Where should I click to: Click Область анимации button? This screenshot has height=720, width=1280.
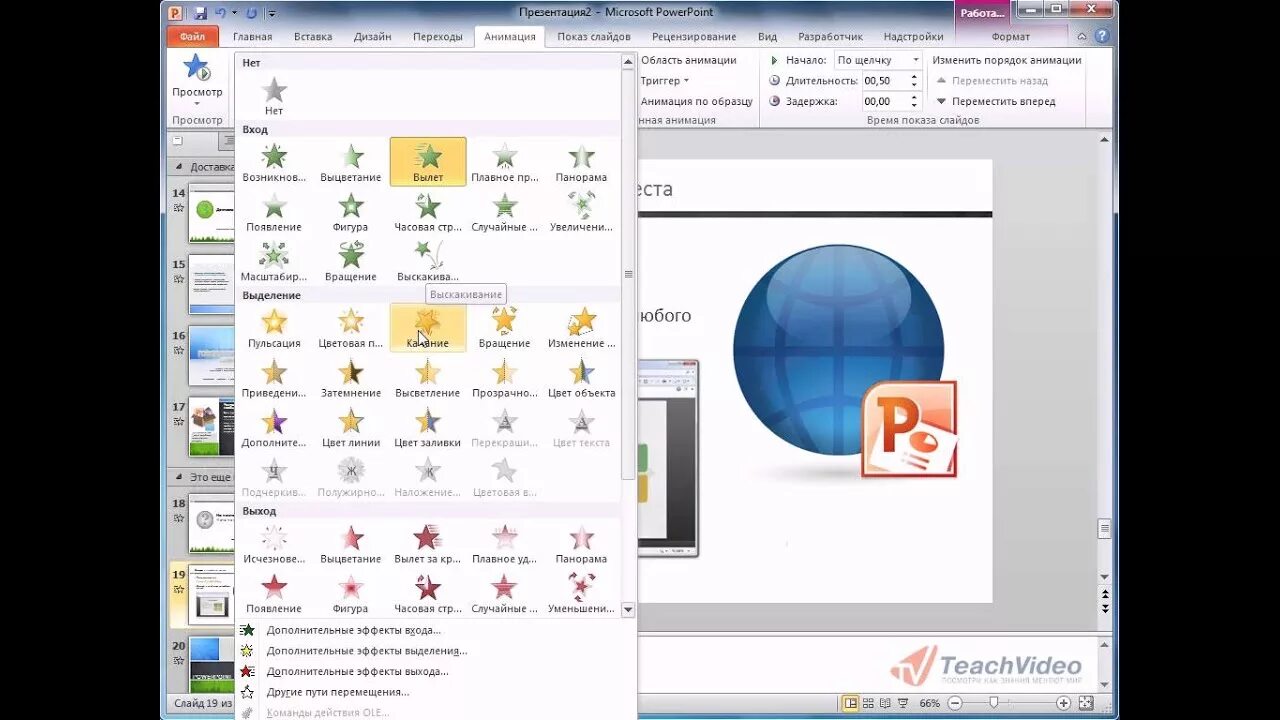pos(688,60)
